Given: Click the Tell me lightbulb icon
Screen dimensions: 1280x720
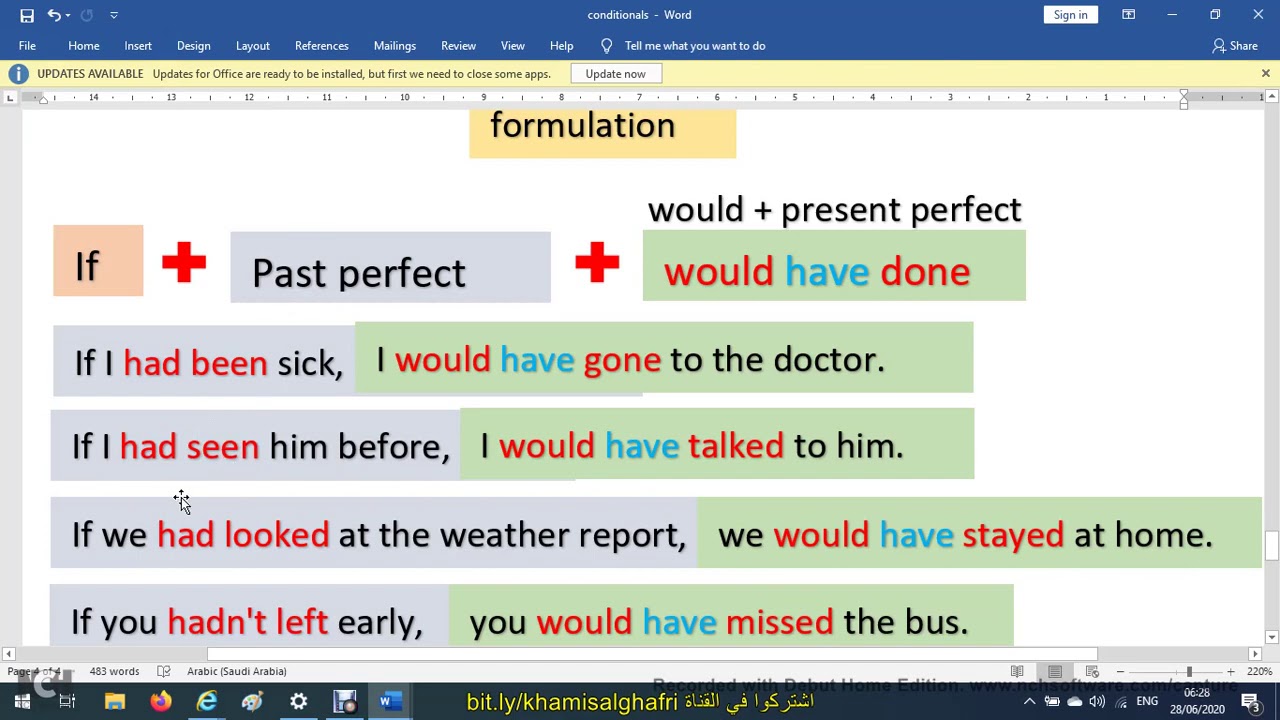Looking at the screenshot, I should tap(606, 46).
